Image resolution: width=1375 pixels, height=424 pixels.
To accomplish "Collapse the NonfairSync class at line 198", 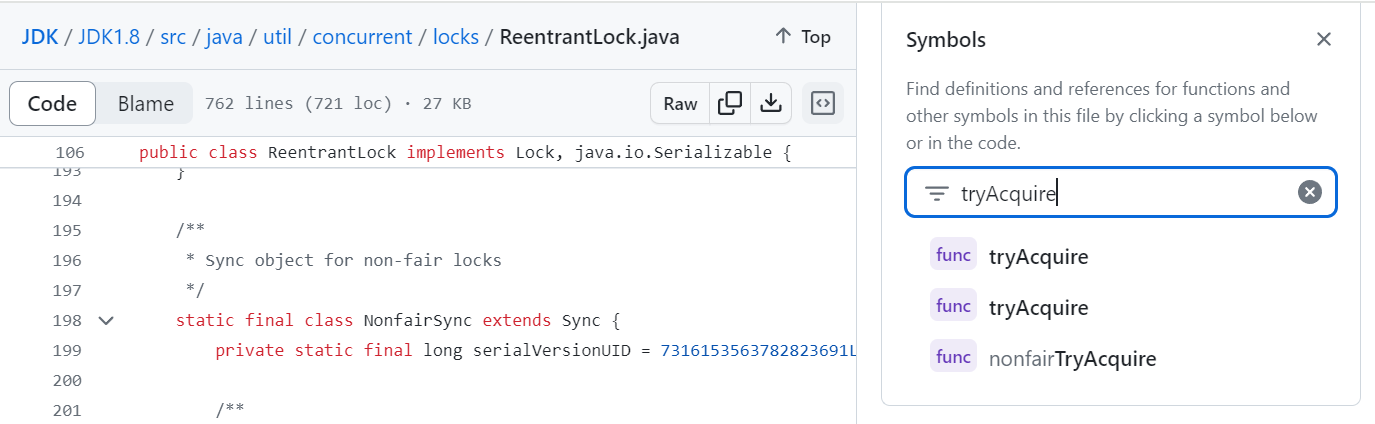I will click(106, 321).
